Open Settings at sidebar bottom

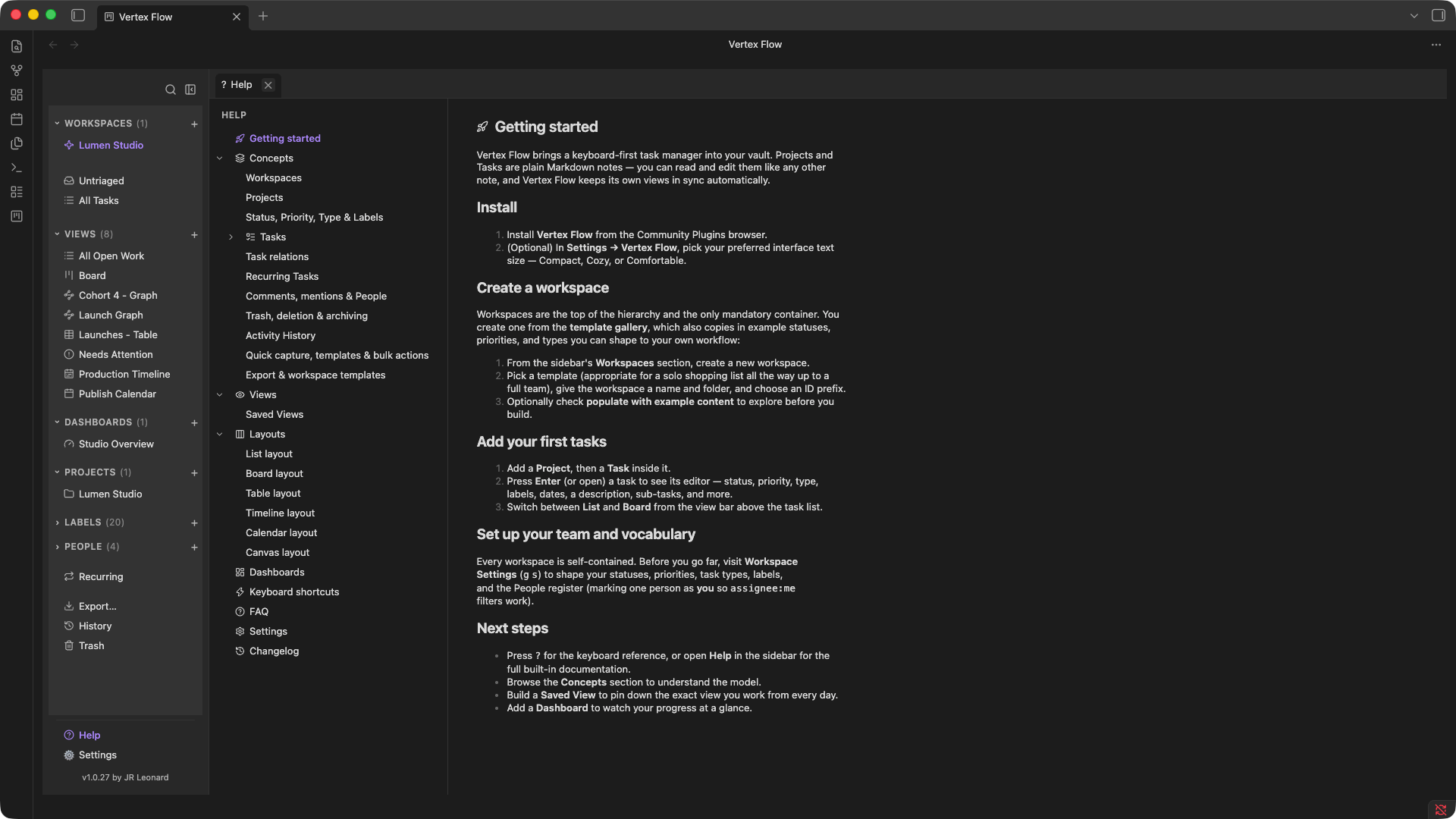click(x=90, y=755)
